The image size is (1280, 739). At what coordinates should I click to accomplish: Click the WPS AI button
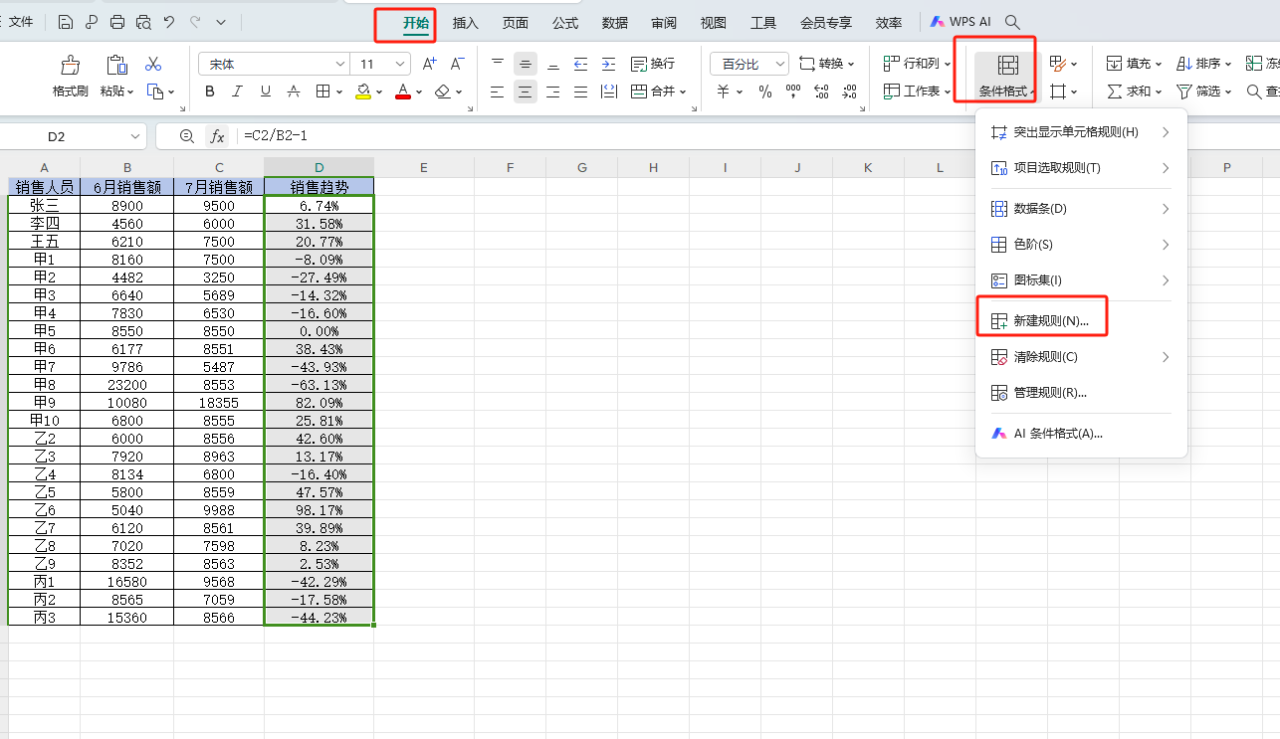pyautogui.click(x=960, y=22)
